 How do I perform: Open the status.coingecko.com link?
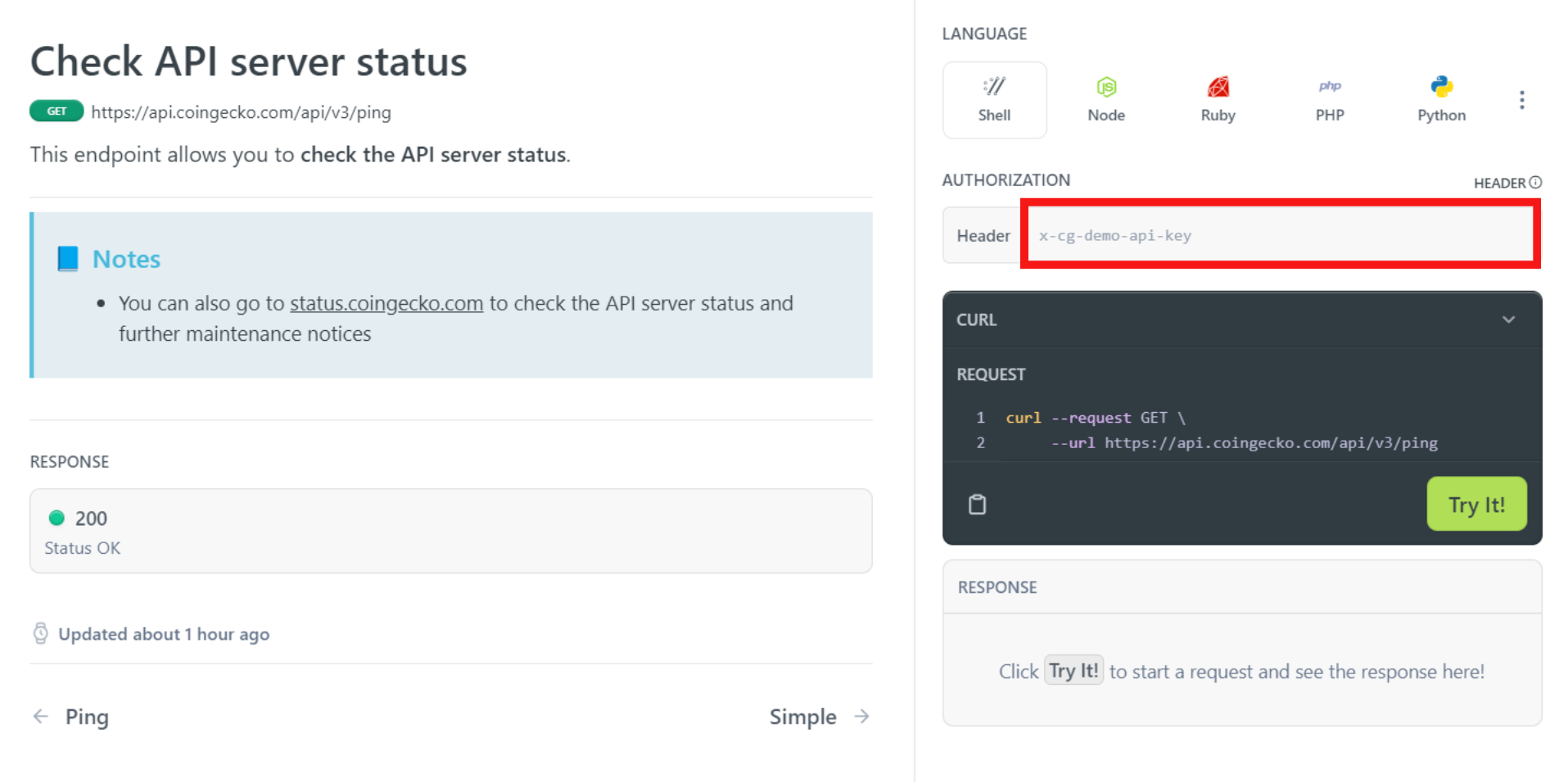coord(386,303)
